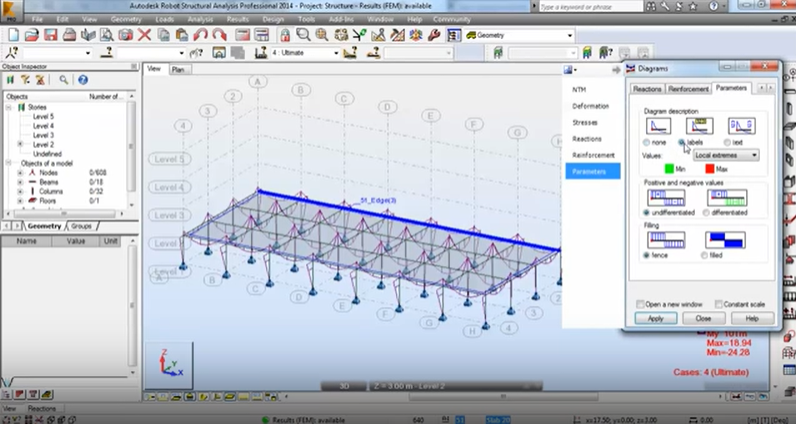This screenshot has width=796, height=424.
Task: Click the Save icon in the toolbar
Action: pyautogui.click(x=51, y=35)
